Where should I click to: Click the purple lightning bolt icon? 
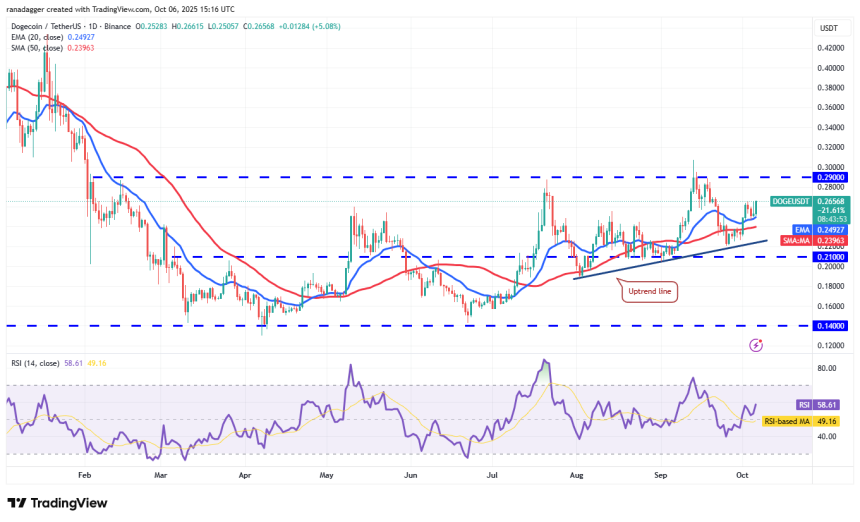[756, 345]
